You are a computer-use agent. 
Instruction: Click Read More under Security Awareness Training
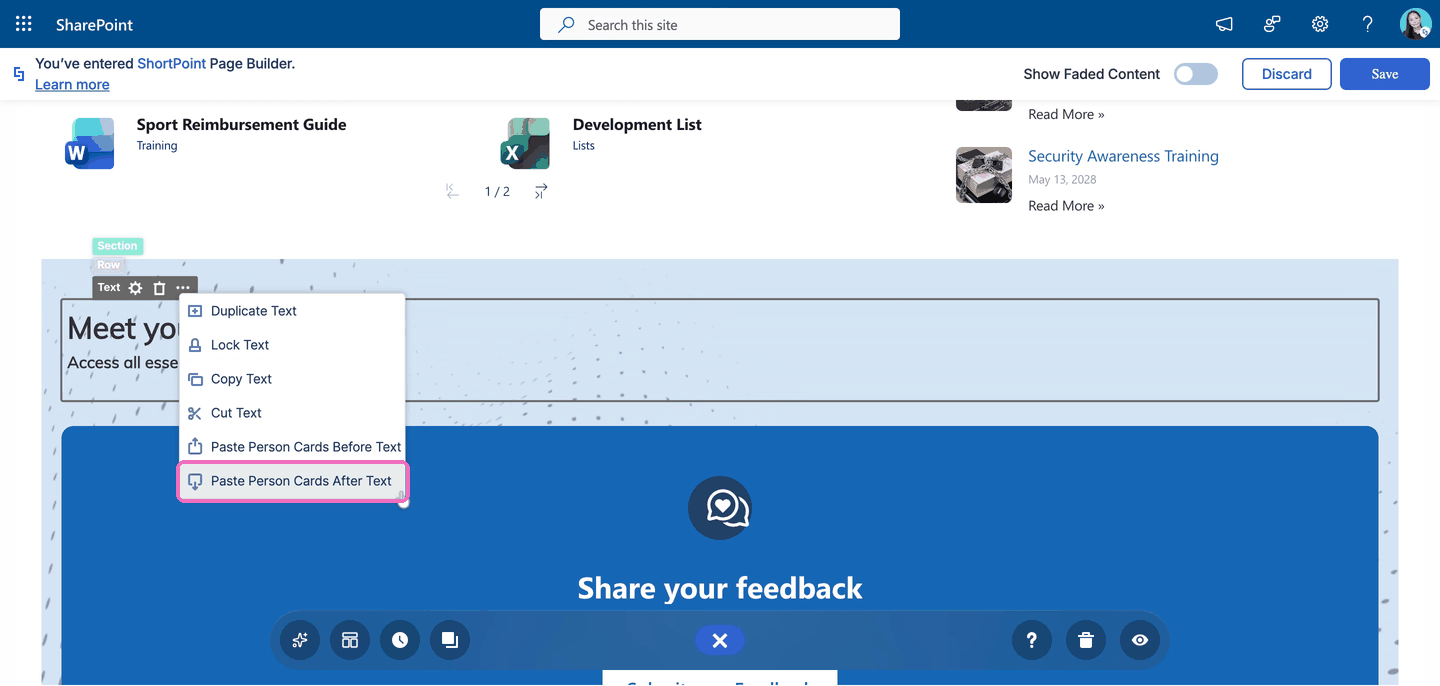pos(1066,206)
